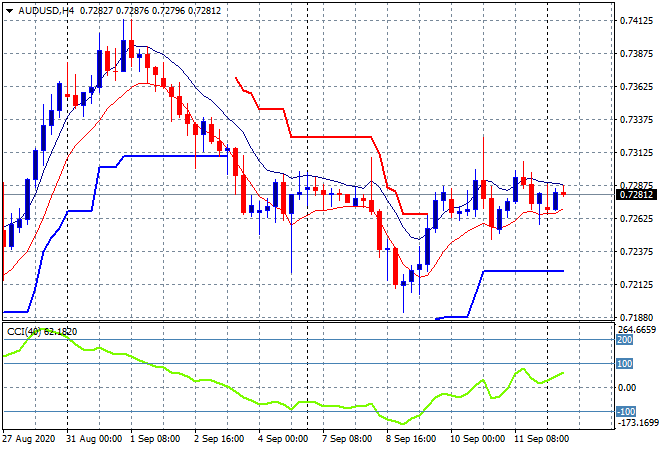The height and width of the screenshot is (450, 660).
Task: Click the 8 Sep 16:00 time label
Action: (411, 439)
